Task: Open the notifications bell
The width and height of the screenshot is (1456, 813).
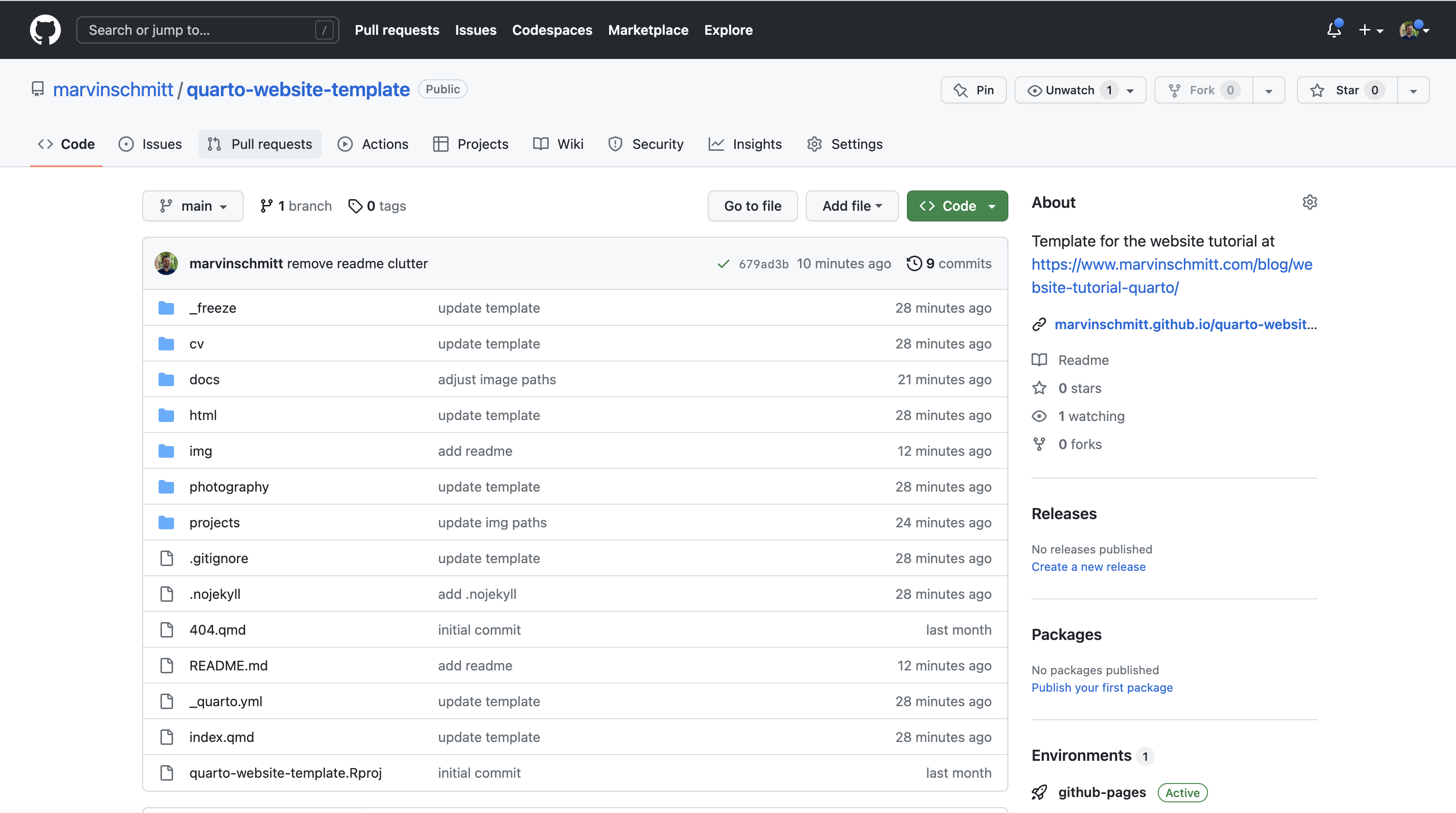Action: click(1334, 30)
